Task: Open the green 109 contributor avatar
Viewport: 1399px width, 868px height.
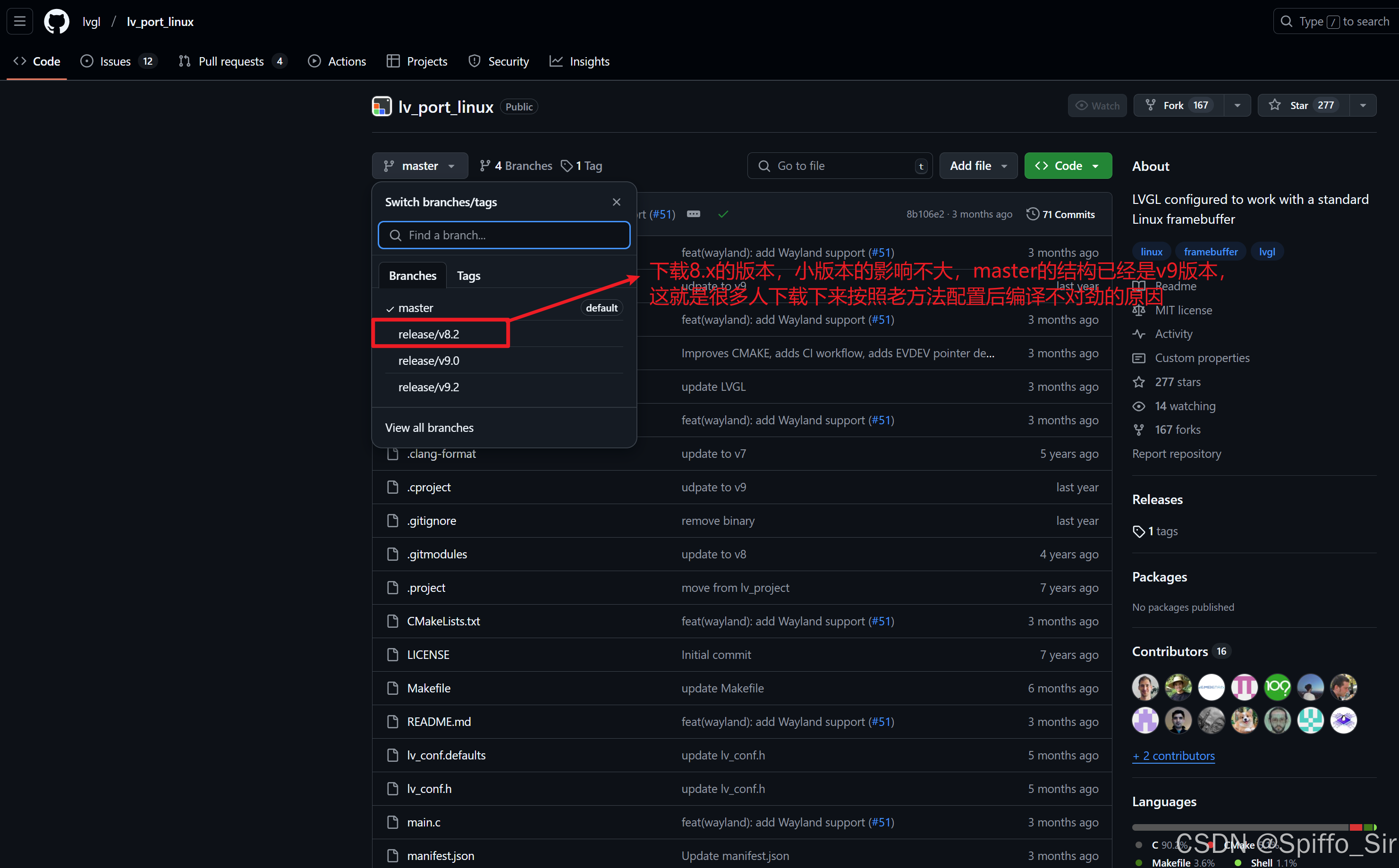Action: pyautogui.click(x=1277, y=687)
